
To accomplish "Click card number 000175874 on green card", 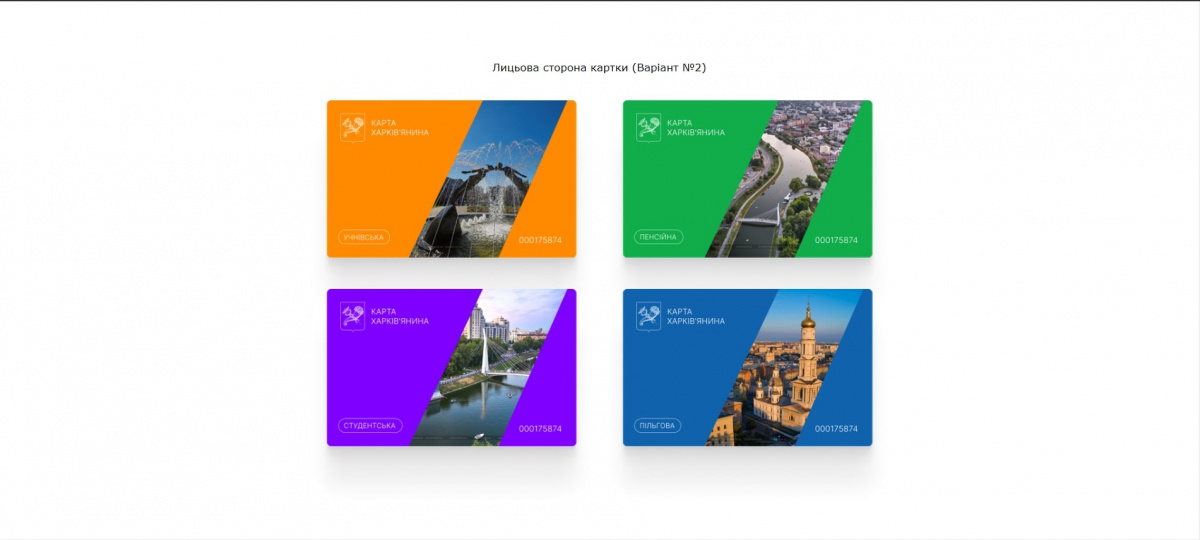I will coord(836,240).
